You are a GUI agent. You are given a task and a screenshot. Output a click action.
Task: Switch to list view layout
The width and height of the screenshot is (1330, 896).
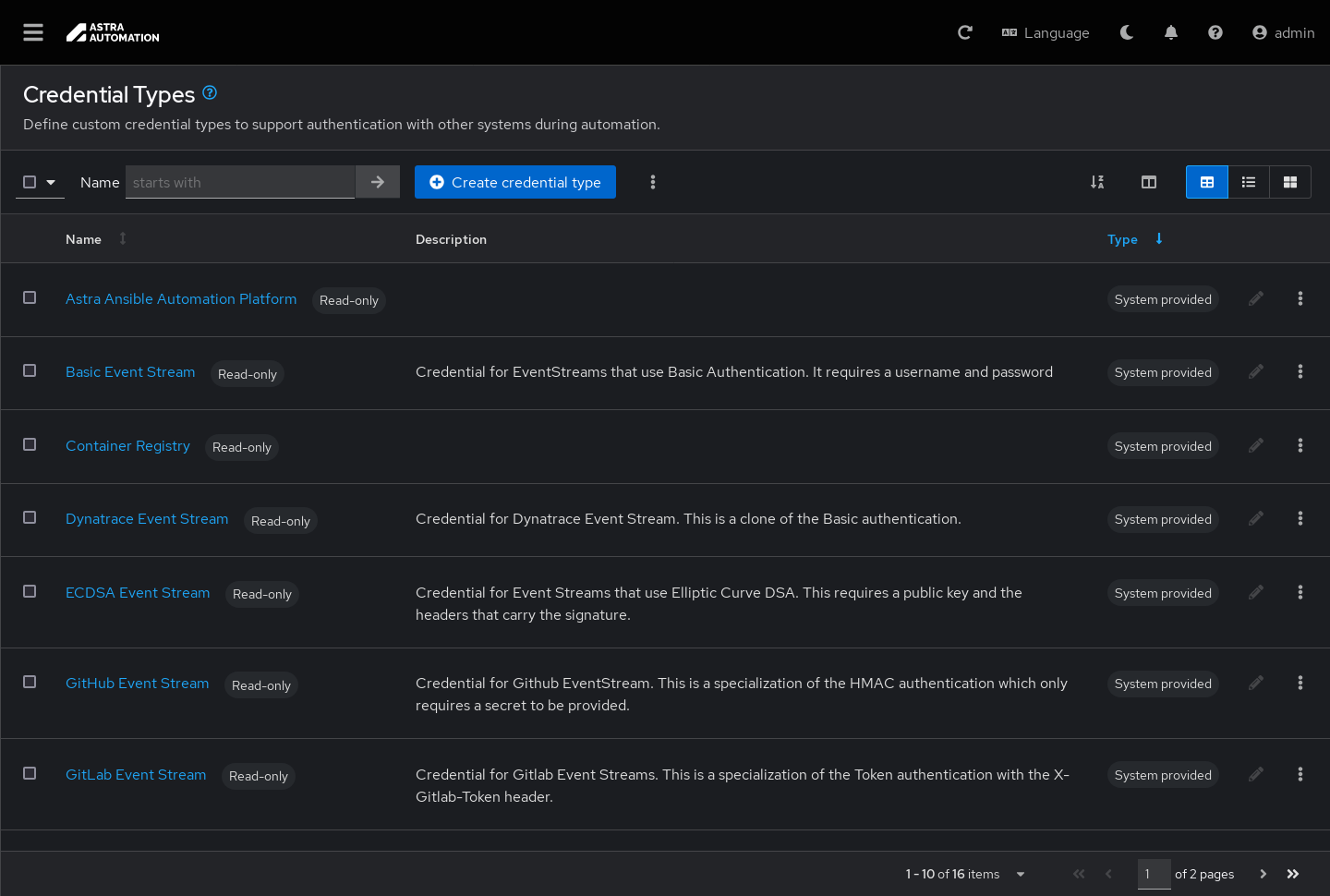1249,182
